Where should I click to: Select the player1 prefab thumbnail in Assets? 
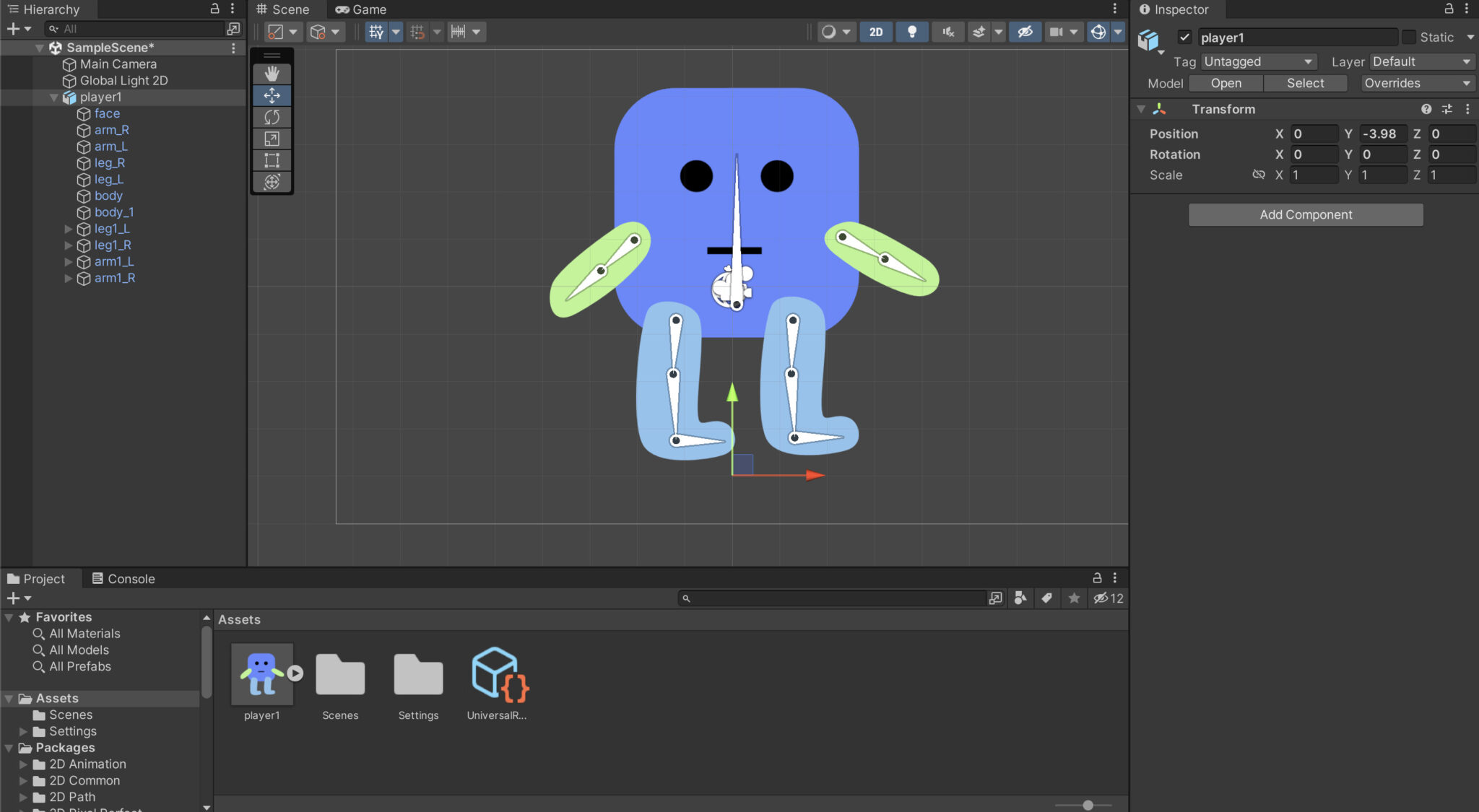tap(261, 673)
